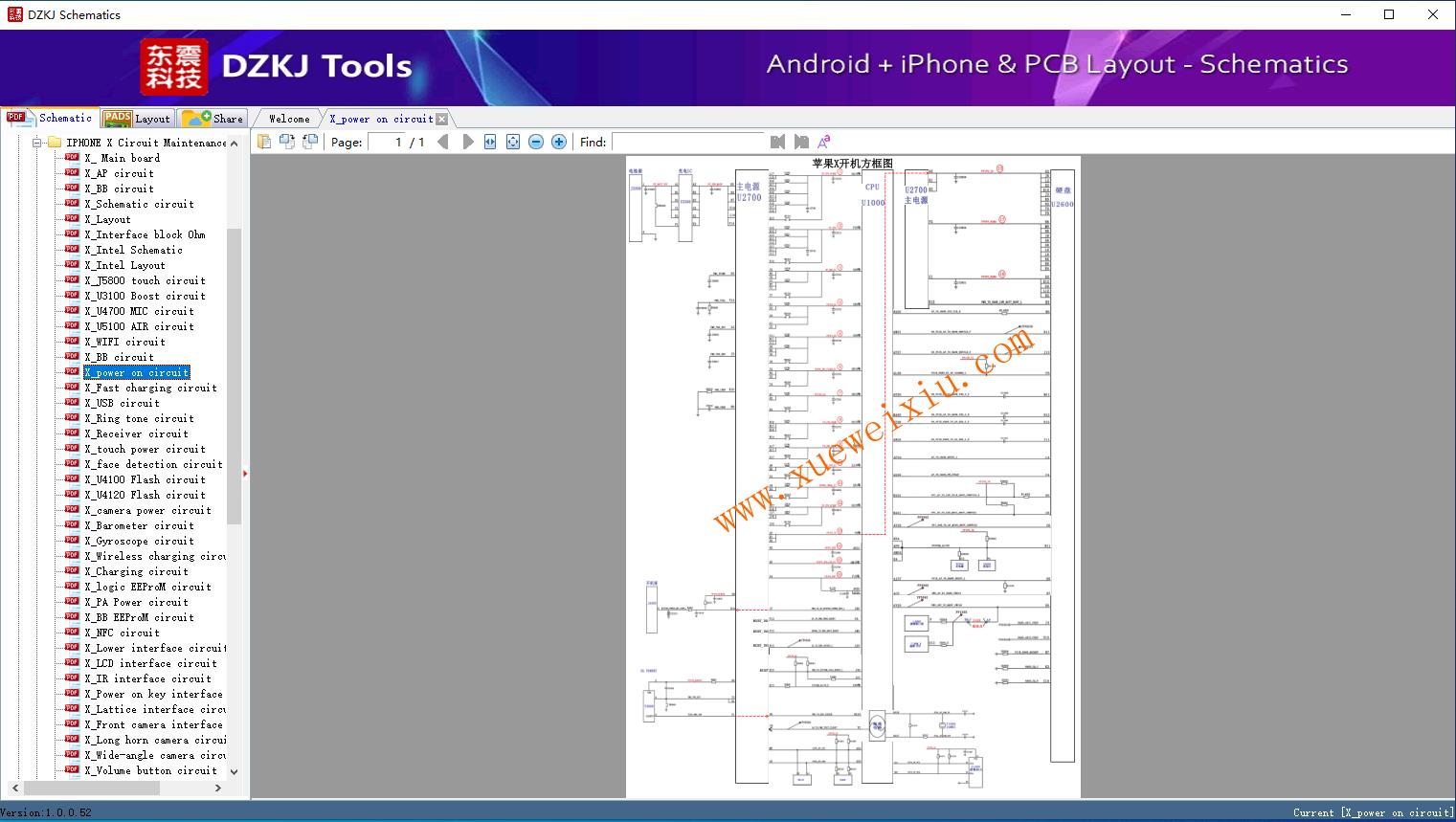Open X_Schematic circuit in the tree
Image resolution: width=1456 pixels, height=822 pixels.
coord(139,204)
